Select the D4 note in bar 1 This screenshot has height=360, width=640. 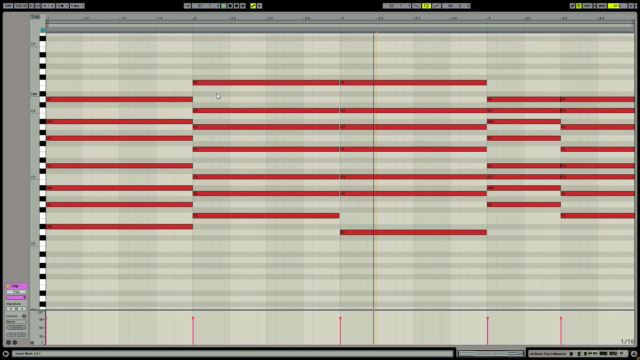(x=119, y=99)
